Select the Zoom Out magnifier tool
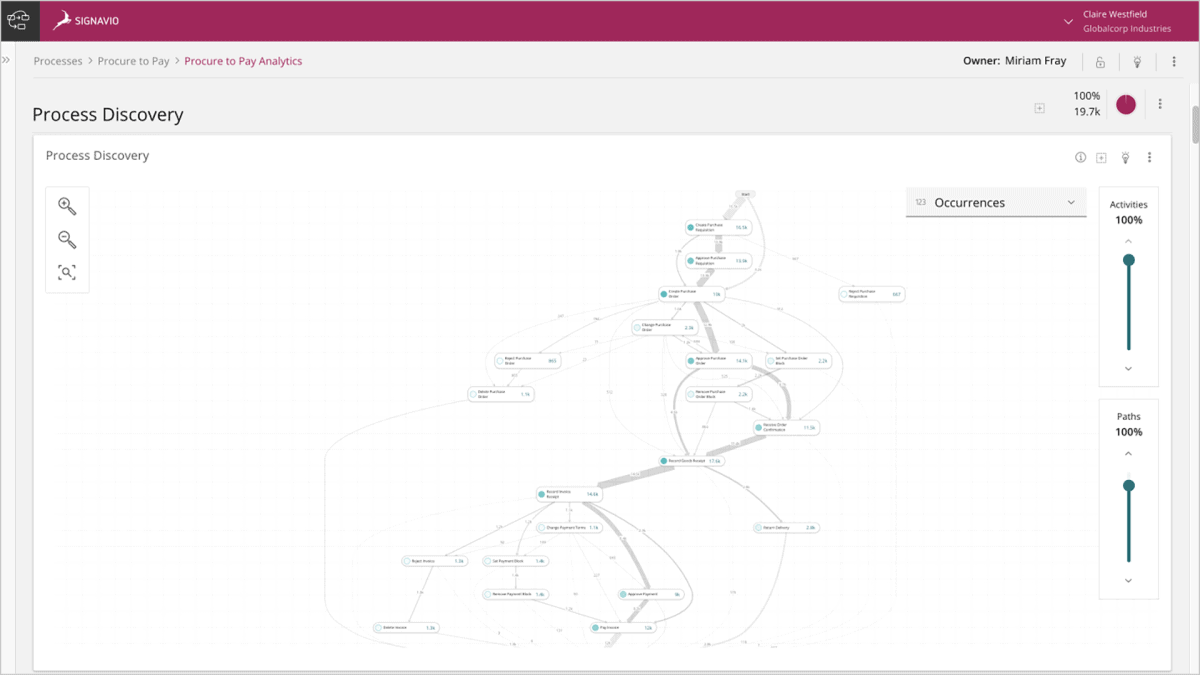Screen dimensions: 1200x675 pos(67,240)
